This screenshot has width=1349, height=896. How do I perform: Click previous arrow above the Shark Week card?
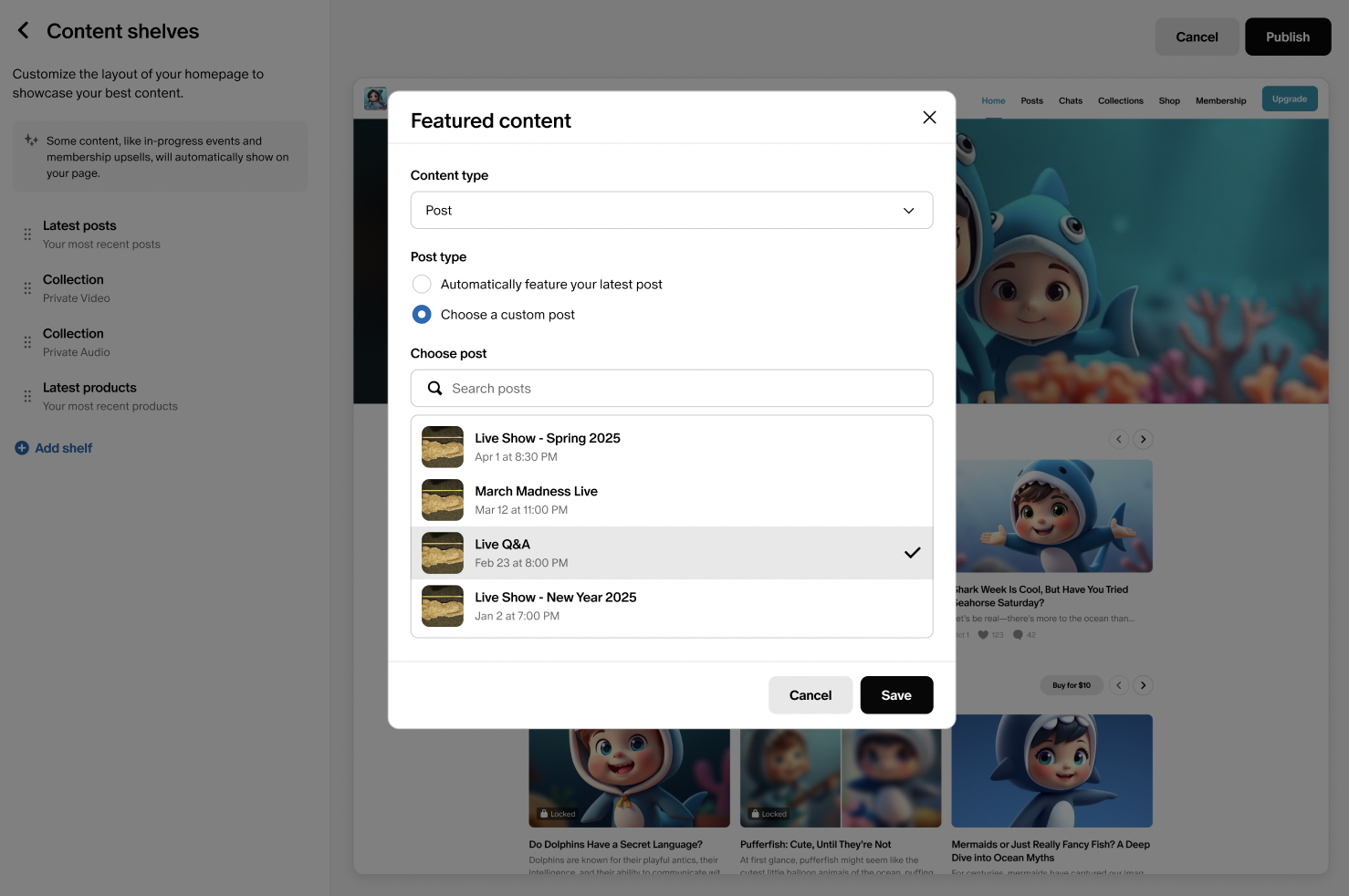pos(1119,439)
